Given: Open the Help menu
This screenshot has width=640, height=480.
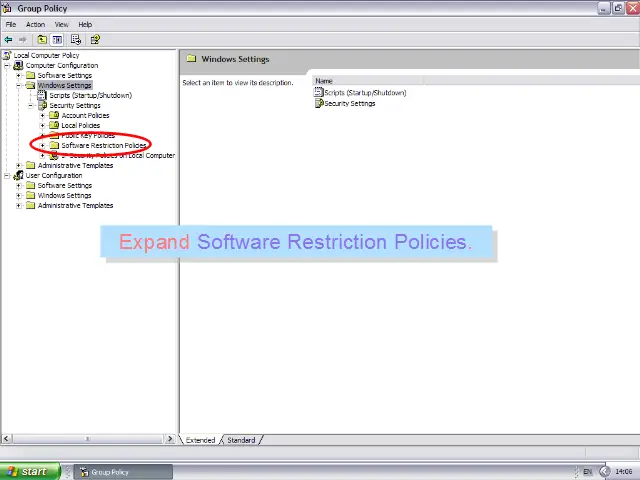Looking at the screenshot, I should [x=85, y=24].
